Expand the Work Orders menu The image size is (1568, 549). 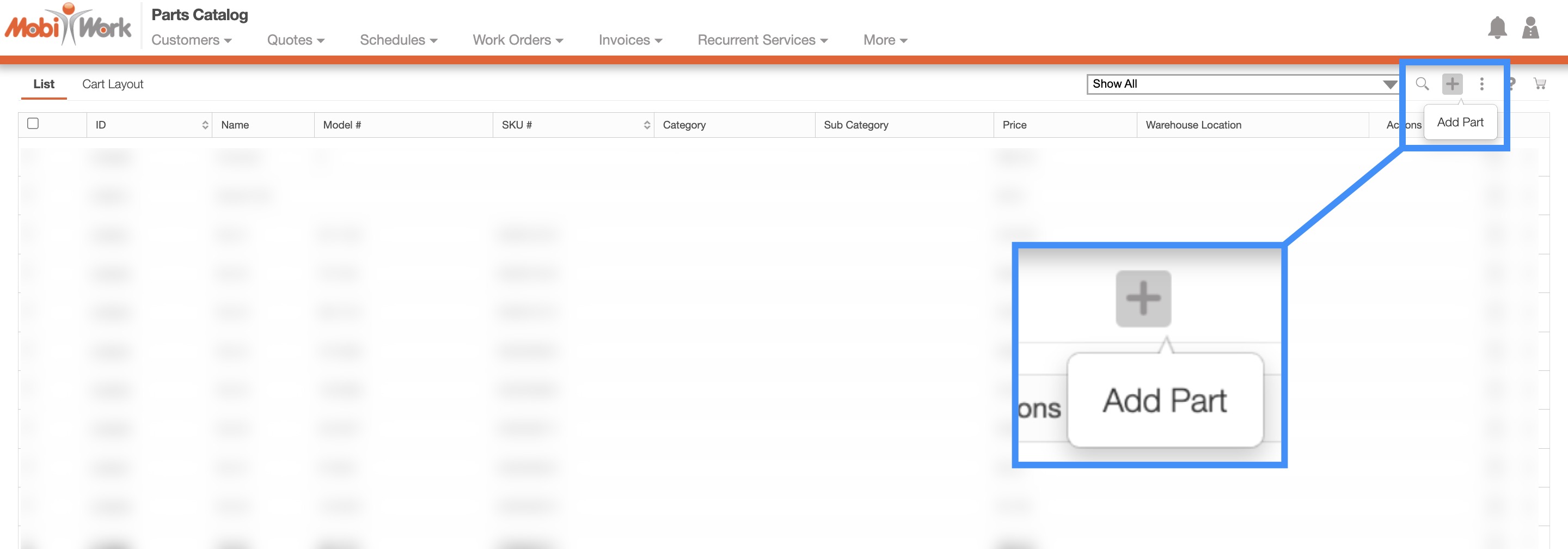click(x=517, y=40)
